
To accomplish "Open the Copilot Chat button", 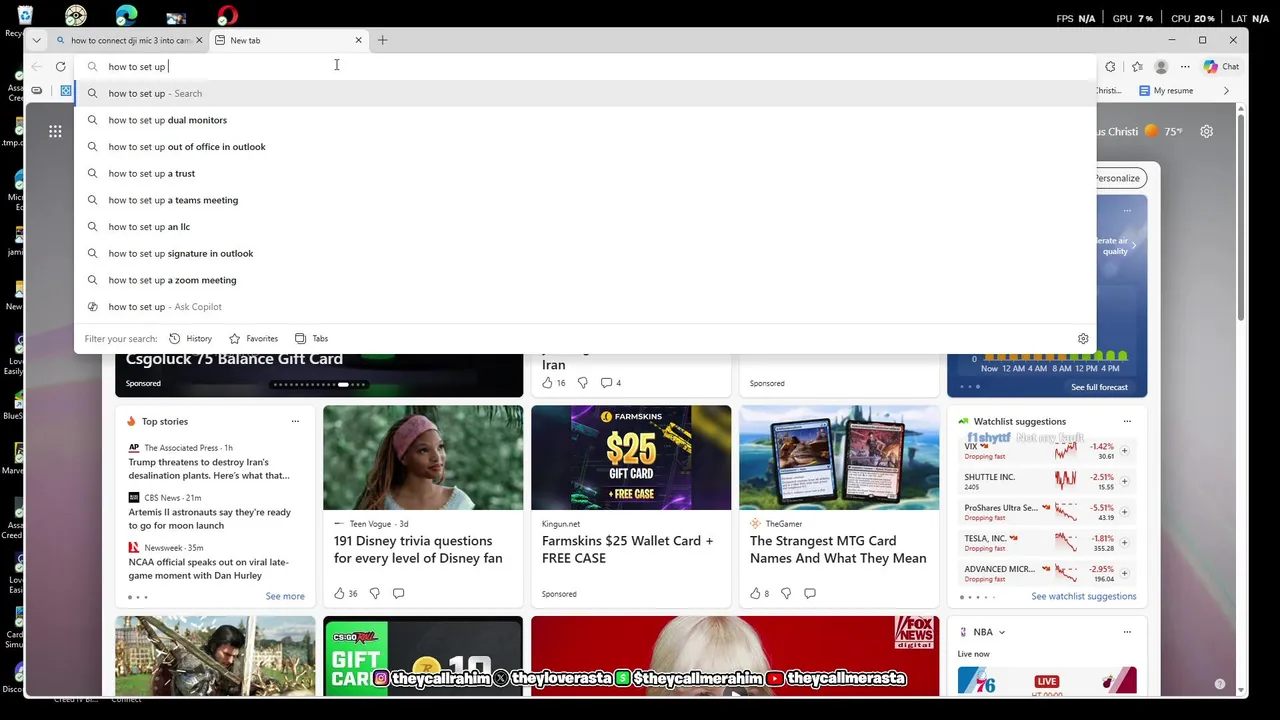I will [x=1222, y=67].
